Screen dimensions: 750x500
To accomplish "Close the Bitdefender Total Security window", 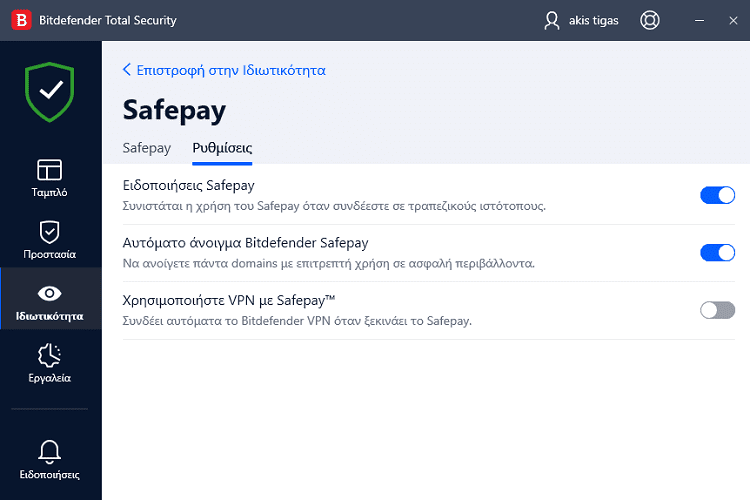I will pos(733,21).
